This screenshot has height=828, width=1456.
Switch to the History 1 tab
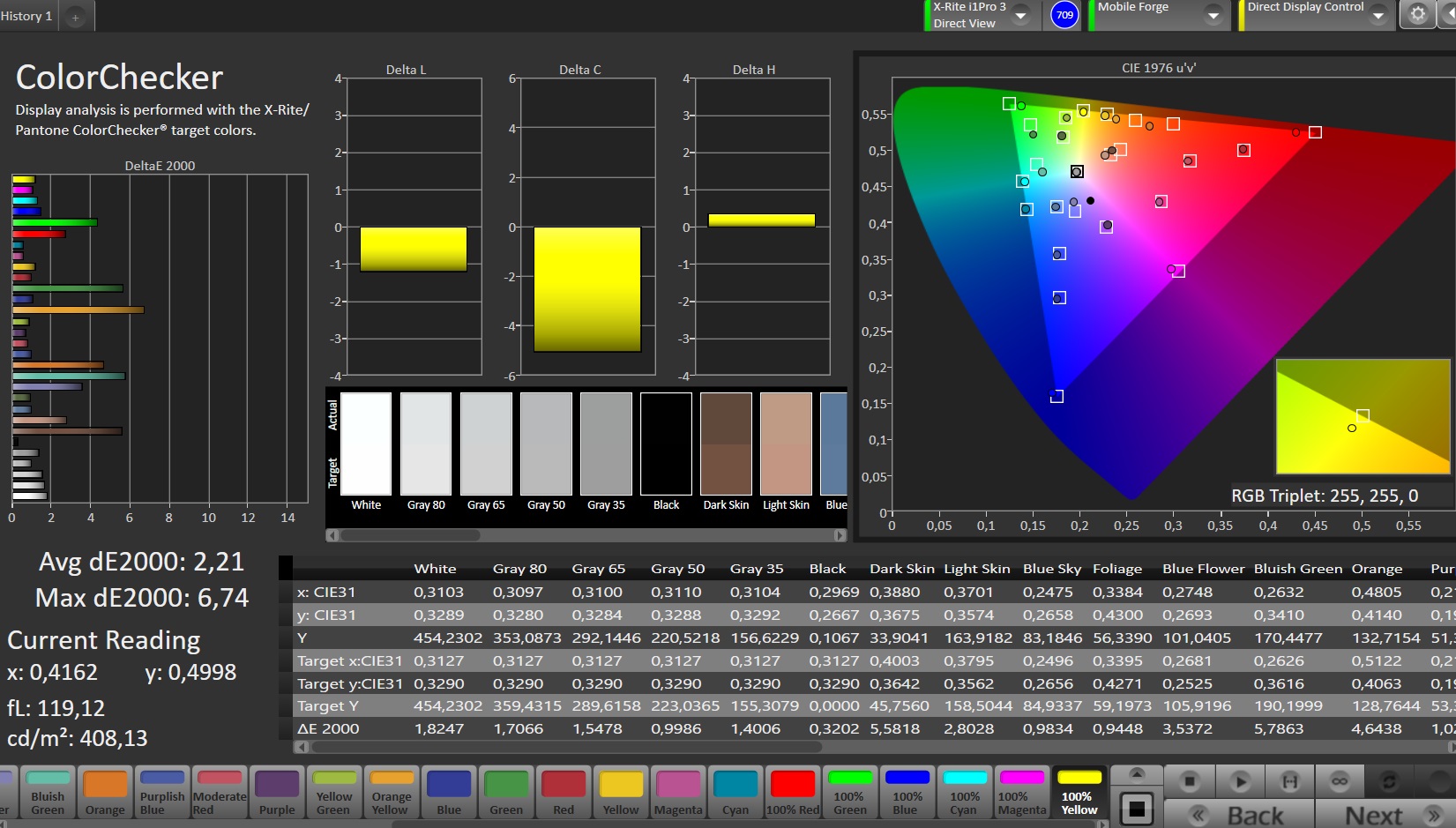click(27, 17)
